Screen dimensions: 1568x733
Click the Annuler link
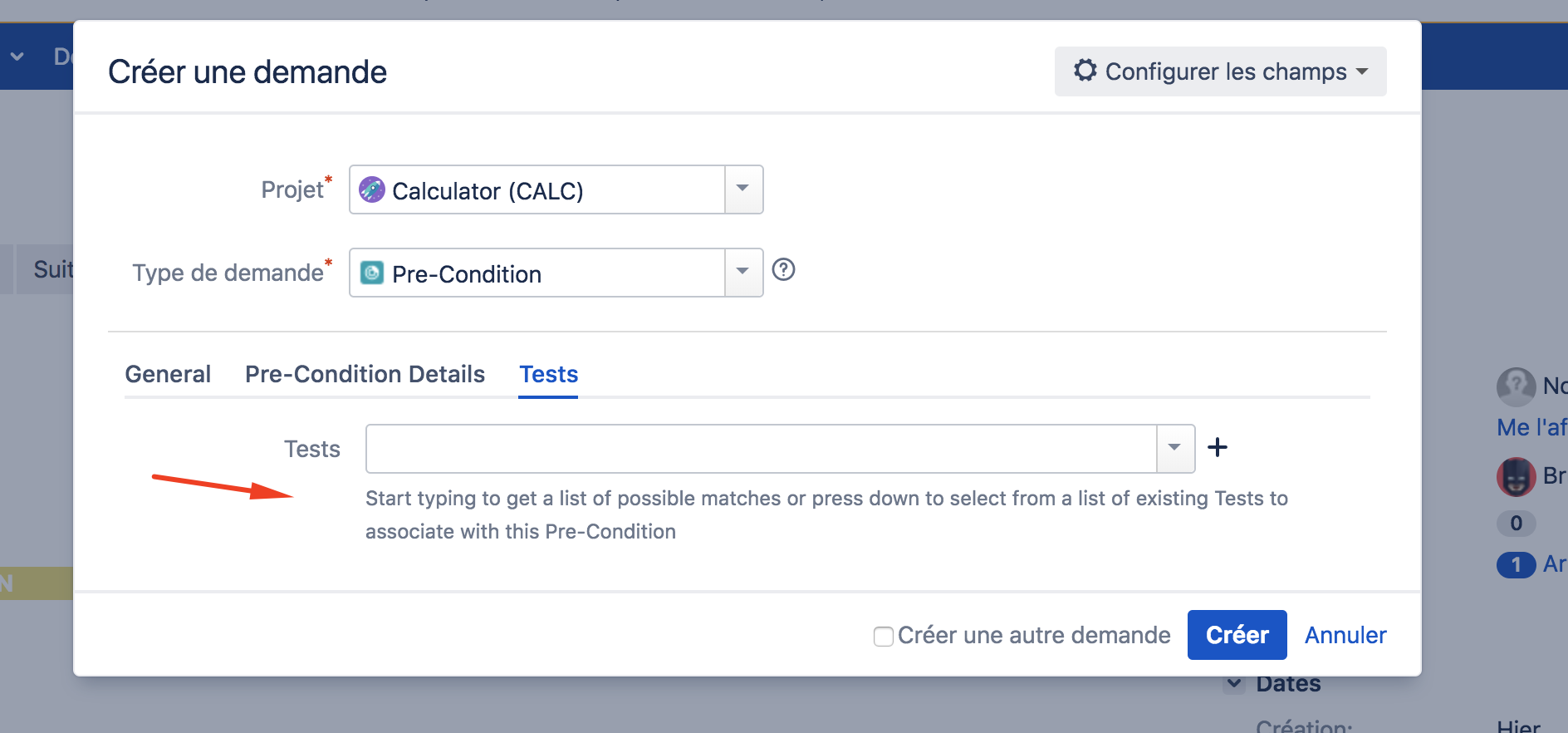coord(1345,635)
